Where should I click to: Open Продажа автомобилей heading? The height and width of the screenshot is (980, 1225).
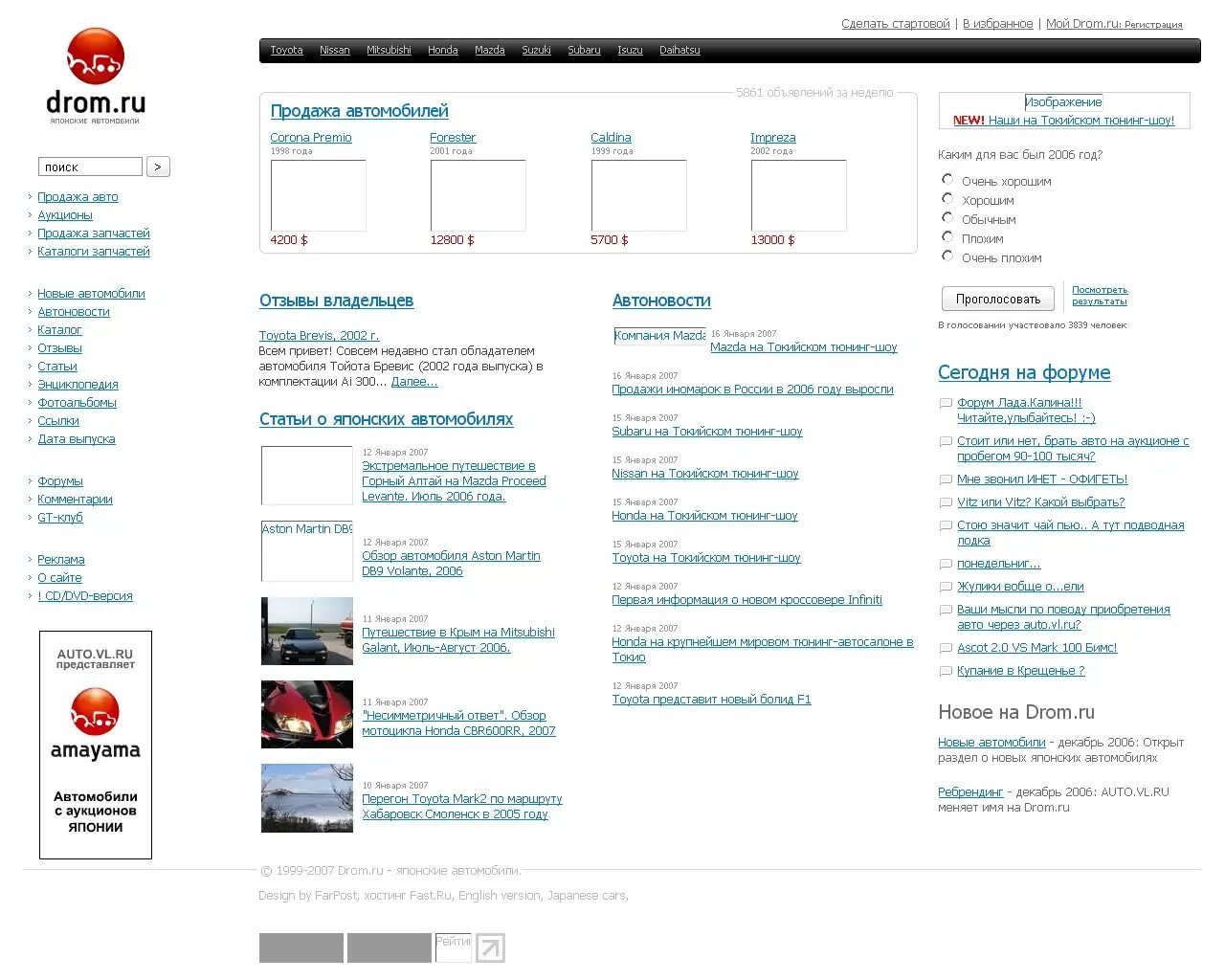click(359, 111)
